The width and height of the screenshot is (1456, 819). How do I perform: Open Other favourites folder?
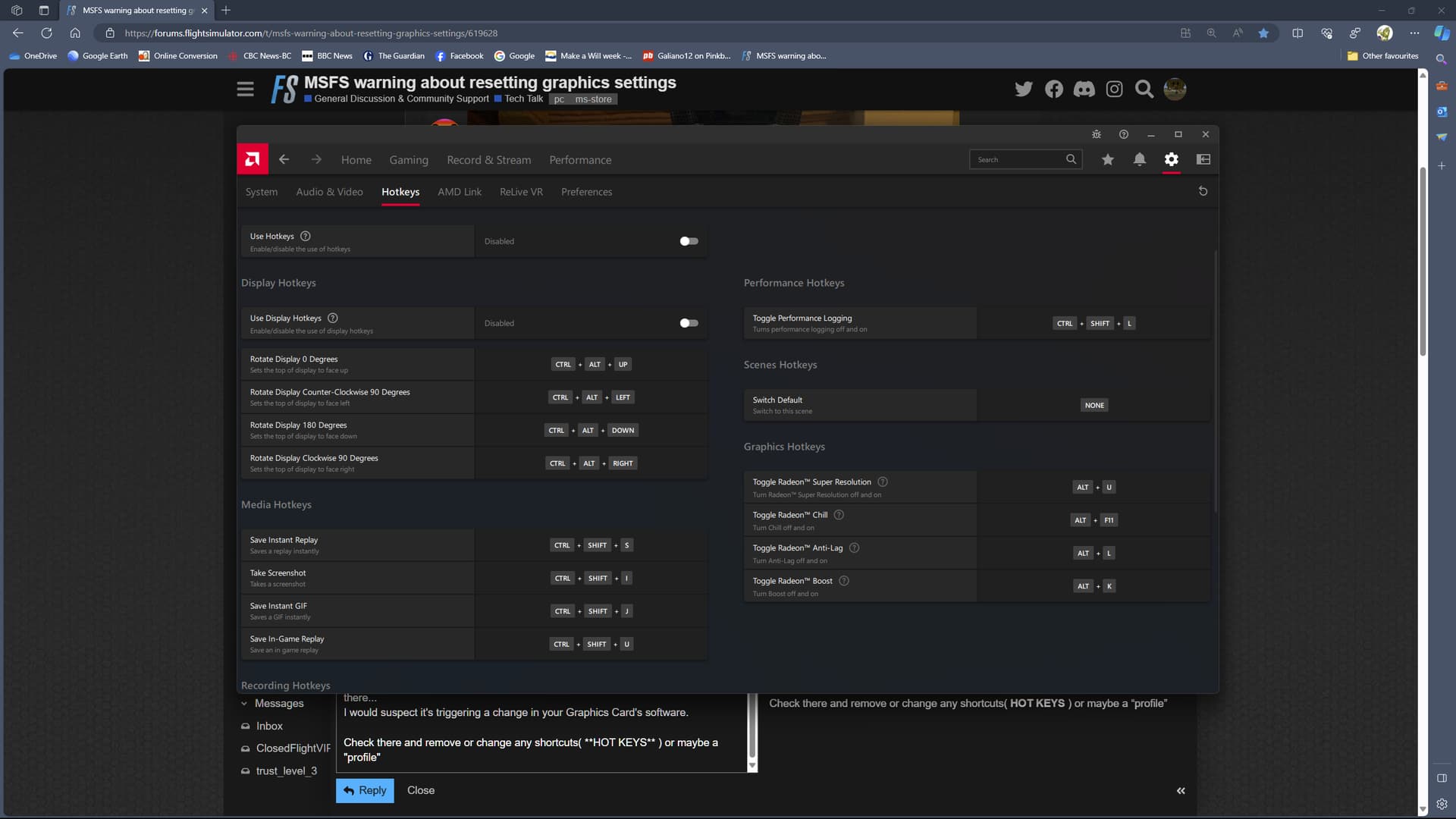(x=1382, y=55)
